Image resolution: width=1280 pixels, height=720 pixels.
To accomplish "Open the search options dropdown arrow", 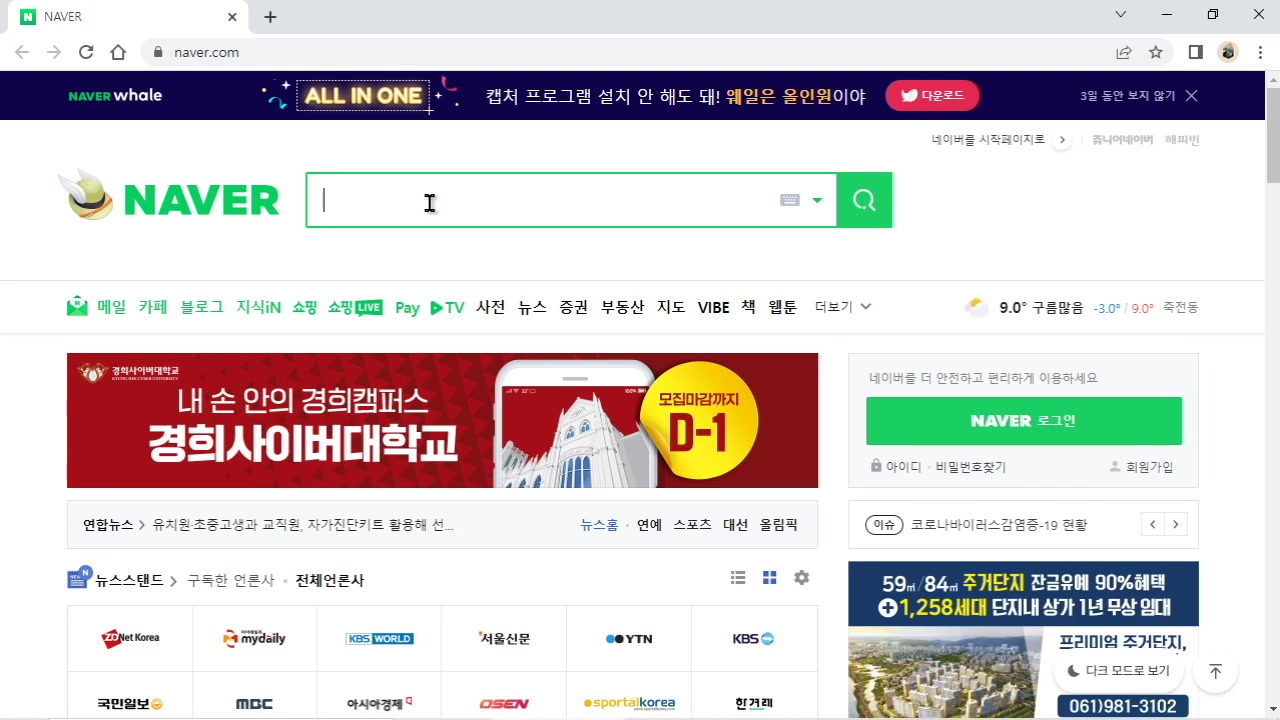I will point(817,200).
